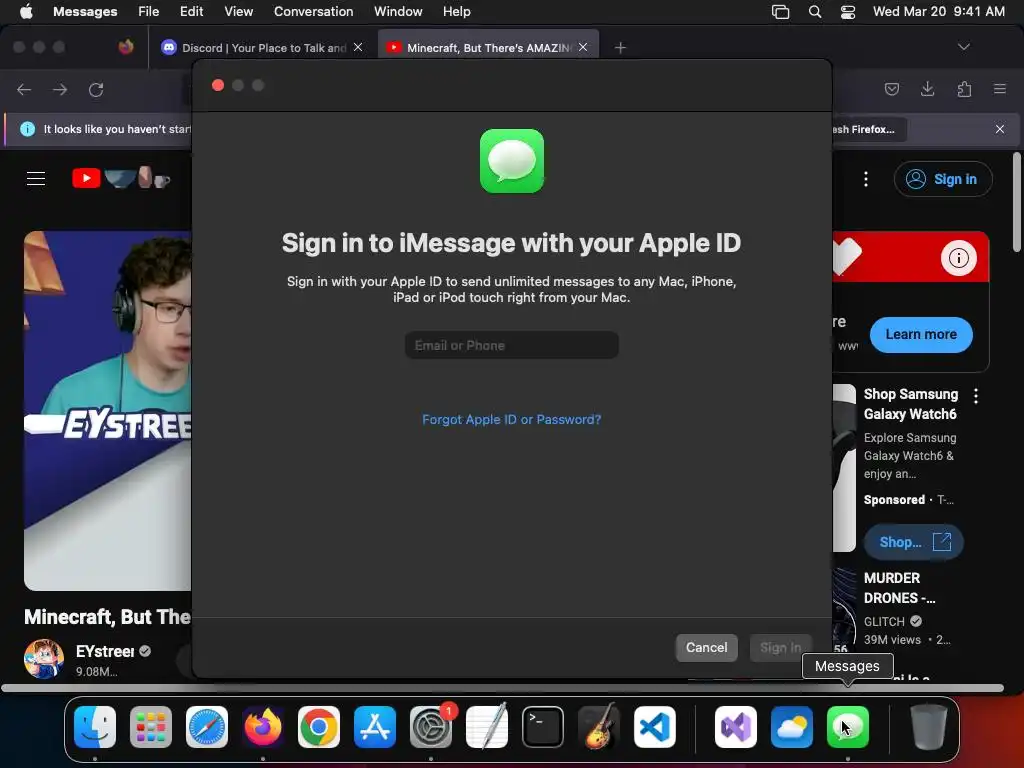Switch to Firefox in the Dock
1024x768 pixels.
click(263, 727)
